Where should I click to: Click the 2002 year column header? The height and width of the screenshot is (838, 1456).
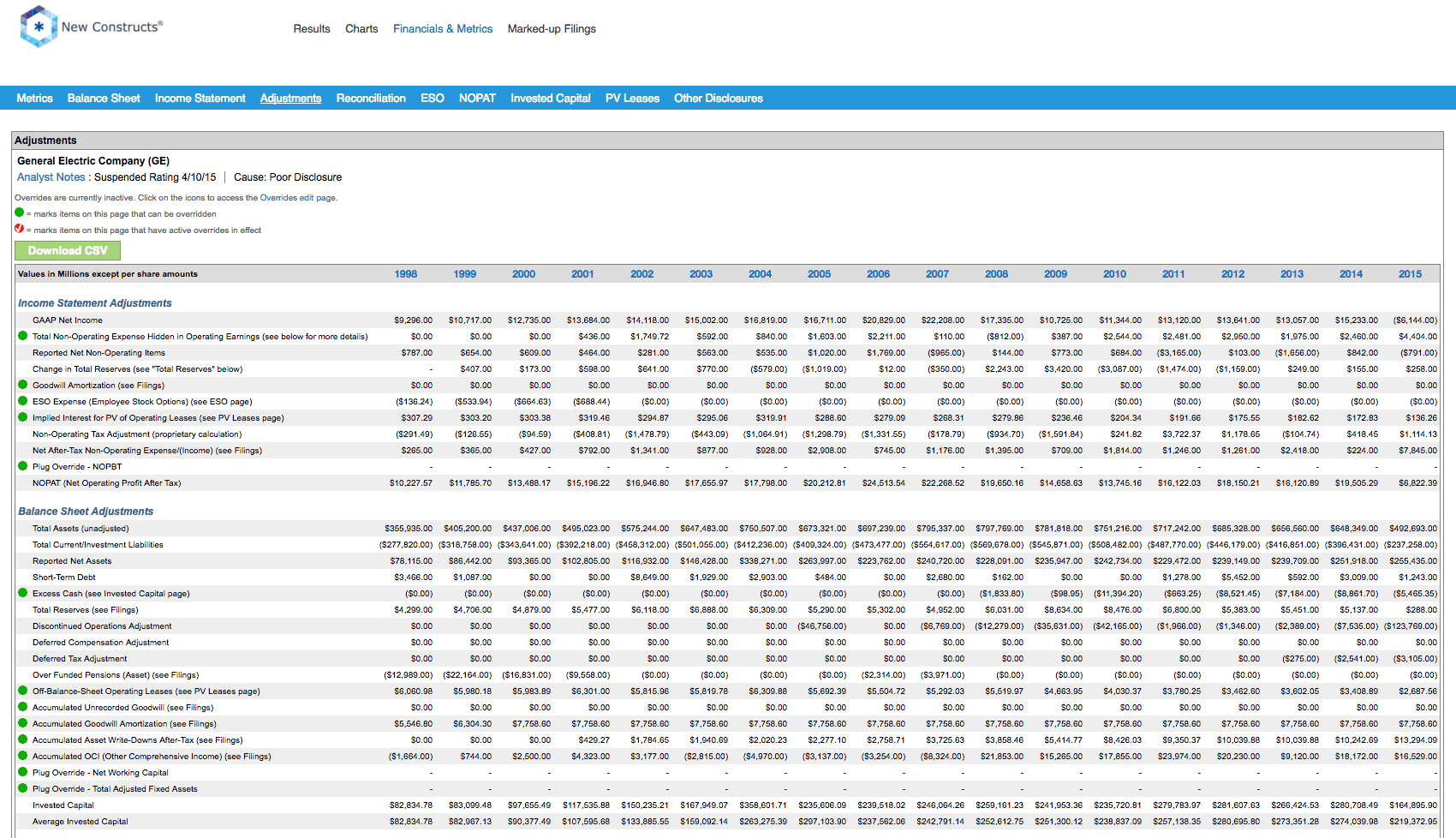coord(642,273)
